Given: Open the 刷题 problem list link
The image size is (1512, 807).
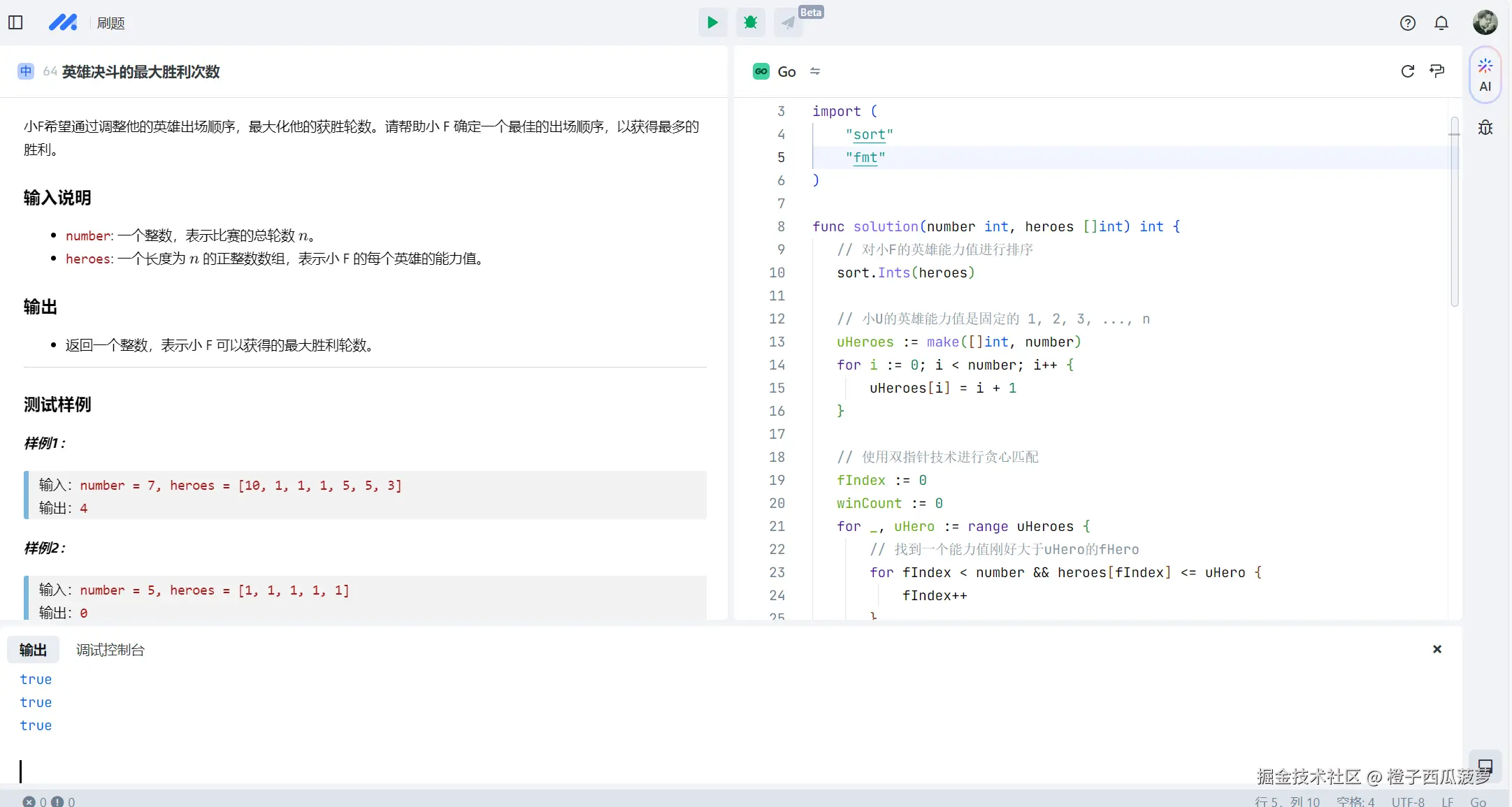Looking at the screenshot, I should pyautogui.click(x=110, y=23).
